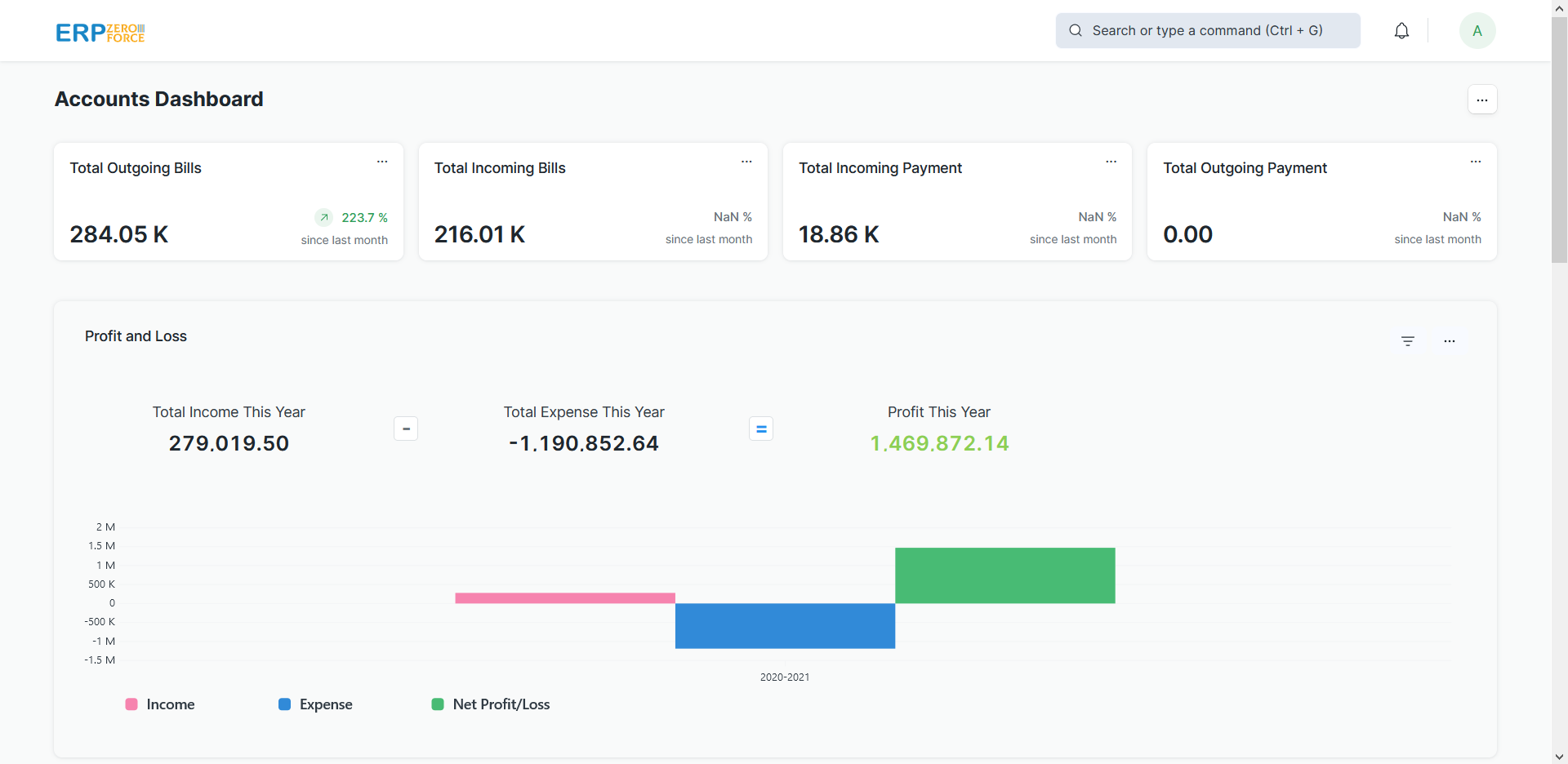This screenshot has width=1568, height=764.
Task: Click the 18.86 K value
Action: click(839, 234)
